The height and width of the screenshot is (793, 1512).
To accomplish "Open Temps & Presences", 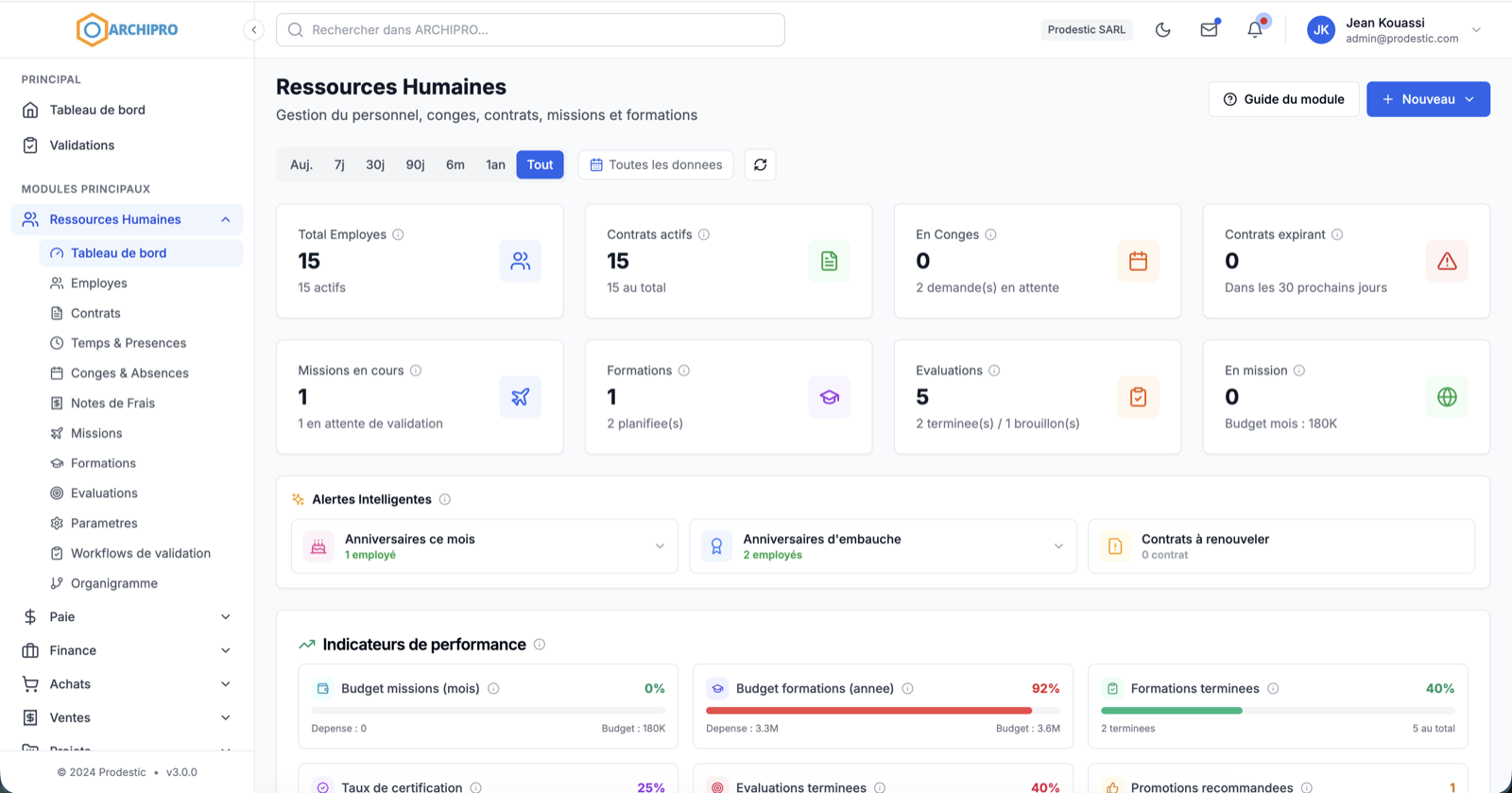I will click(x=141, y=343).
